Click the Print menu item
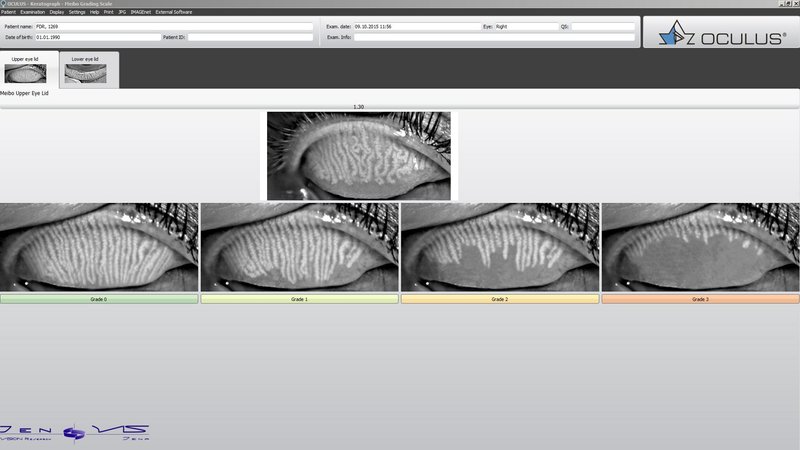This screenshot has width=800, height=450. 109,11
